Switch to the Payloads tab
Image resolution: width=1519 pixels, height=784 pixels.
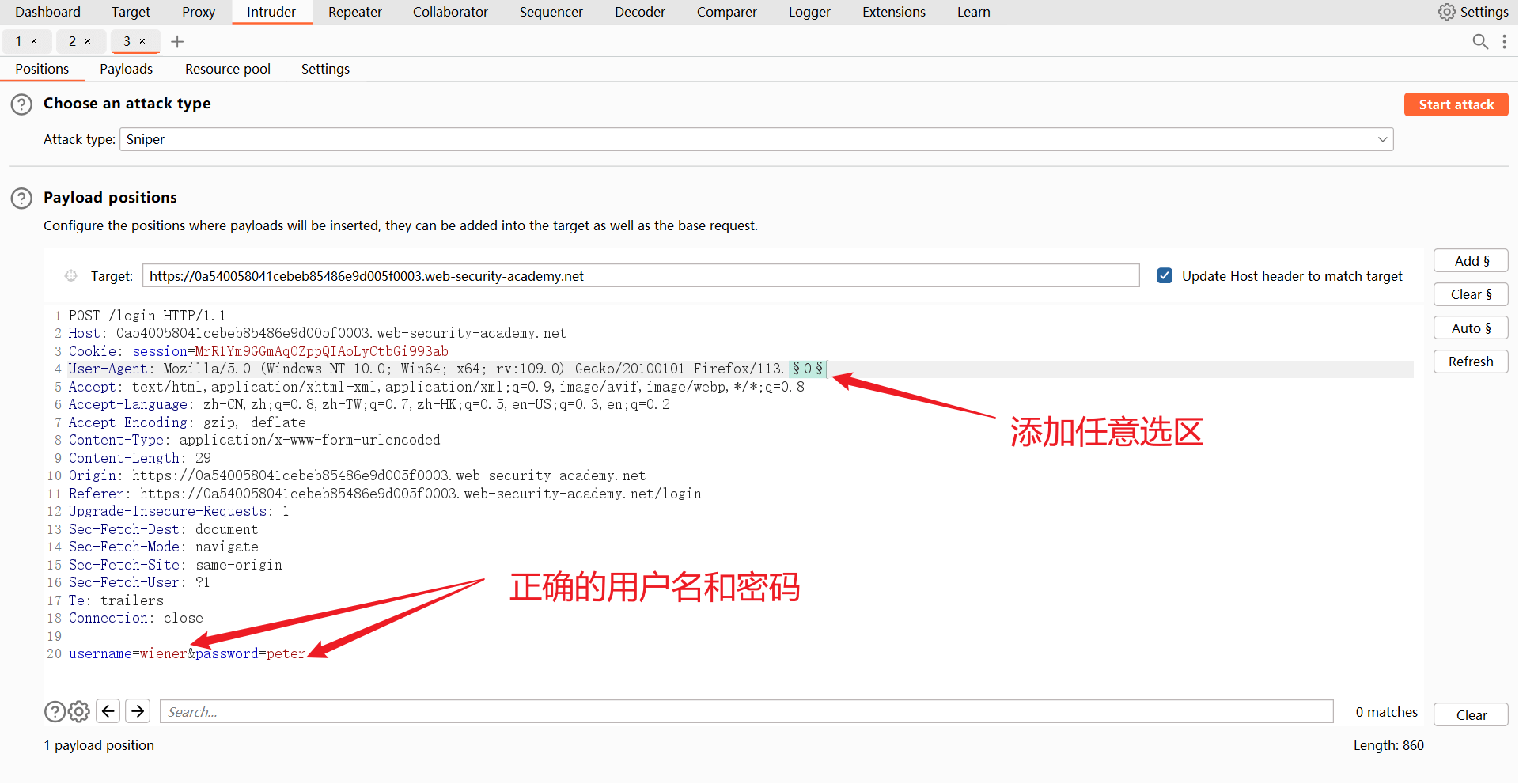[x=126, y=69]
